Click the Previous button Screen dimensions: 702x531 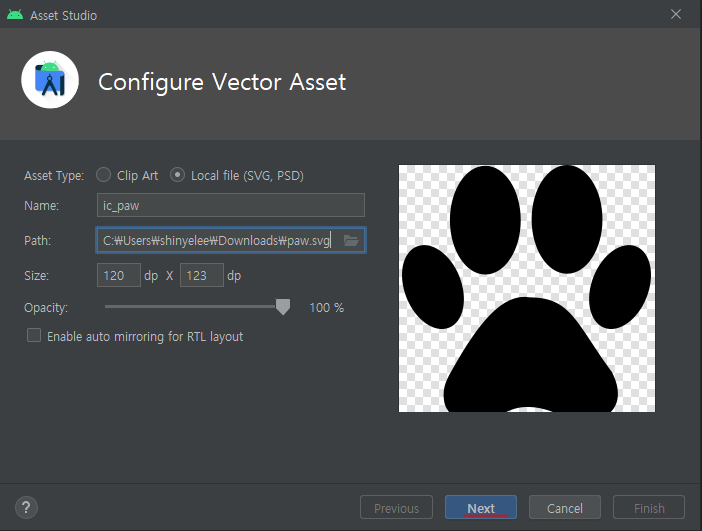[x=396, y=507]
